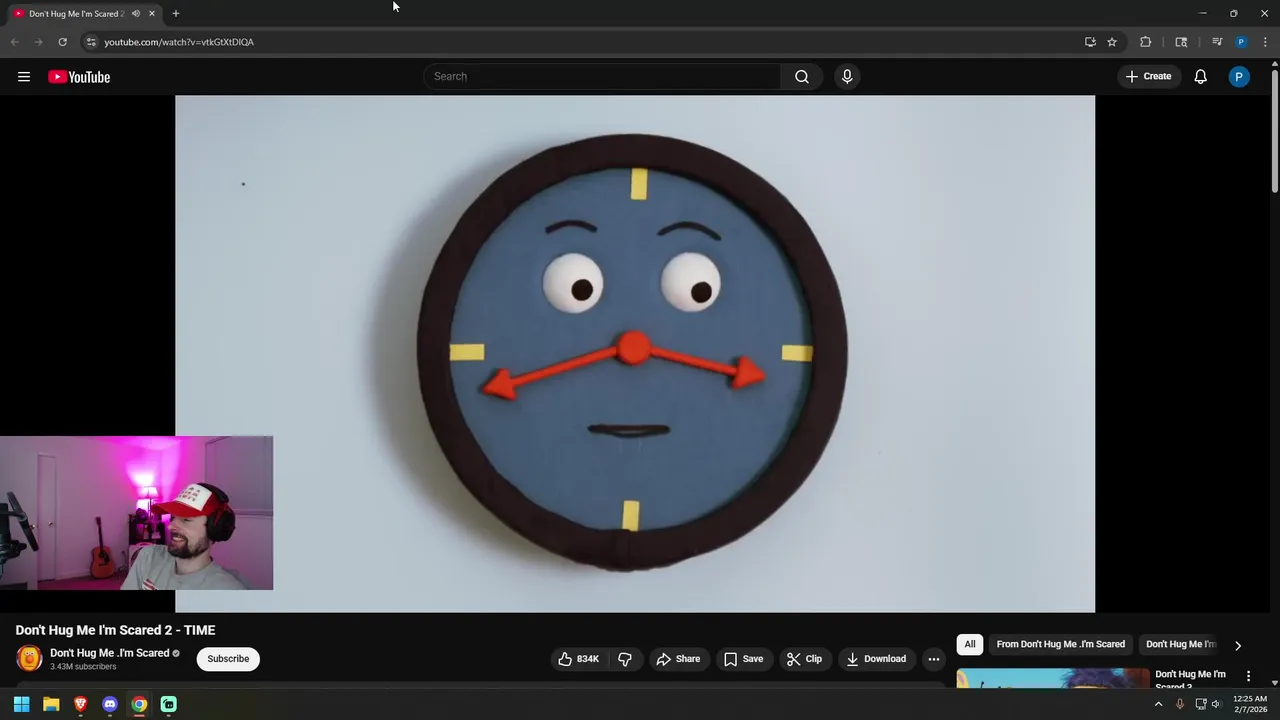Image resolution: width=1280 pixels, height=720 pixels.
Task: Open the 12:25 AM clock calendar
Action: 1250,704
